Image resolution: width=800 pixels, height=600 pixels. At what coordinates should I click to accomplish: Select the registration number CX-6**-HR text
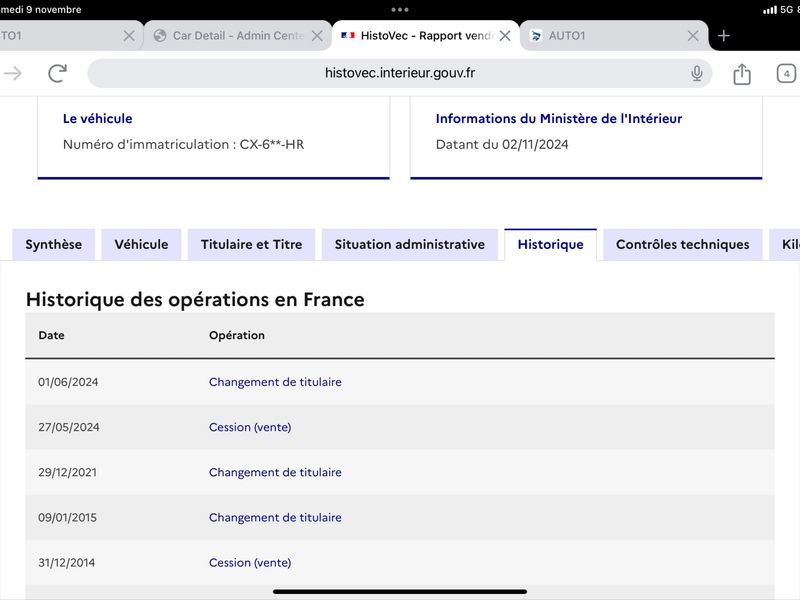point(272,144)
